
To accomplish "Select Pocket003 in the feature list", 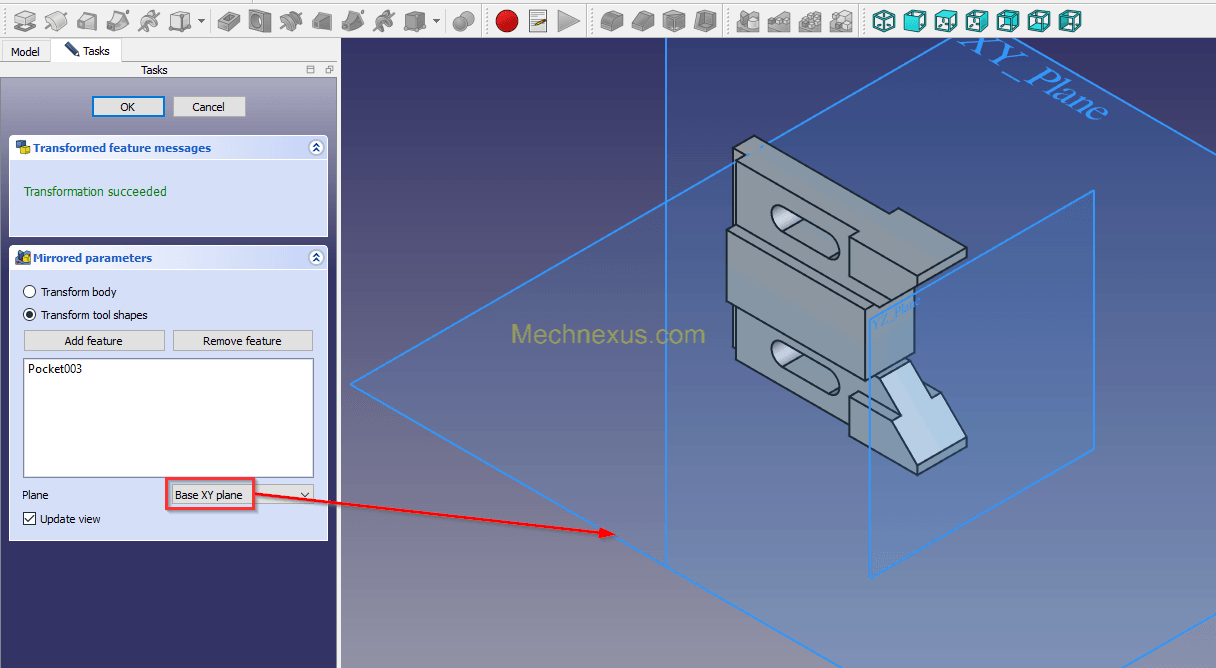I will pyautogui.click(x=55, y=369).
